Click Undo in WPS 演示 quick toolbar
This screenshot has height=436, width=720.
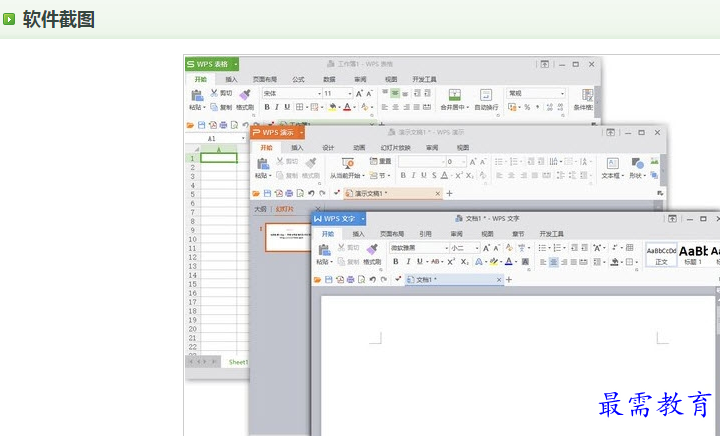pyautogui.click(x=311, y=193)
